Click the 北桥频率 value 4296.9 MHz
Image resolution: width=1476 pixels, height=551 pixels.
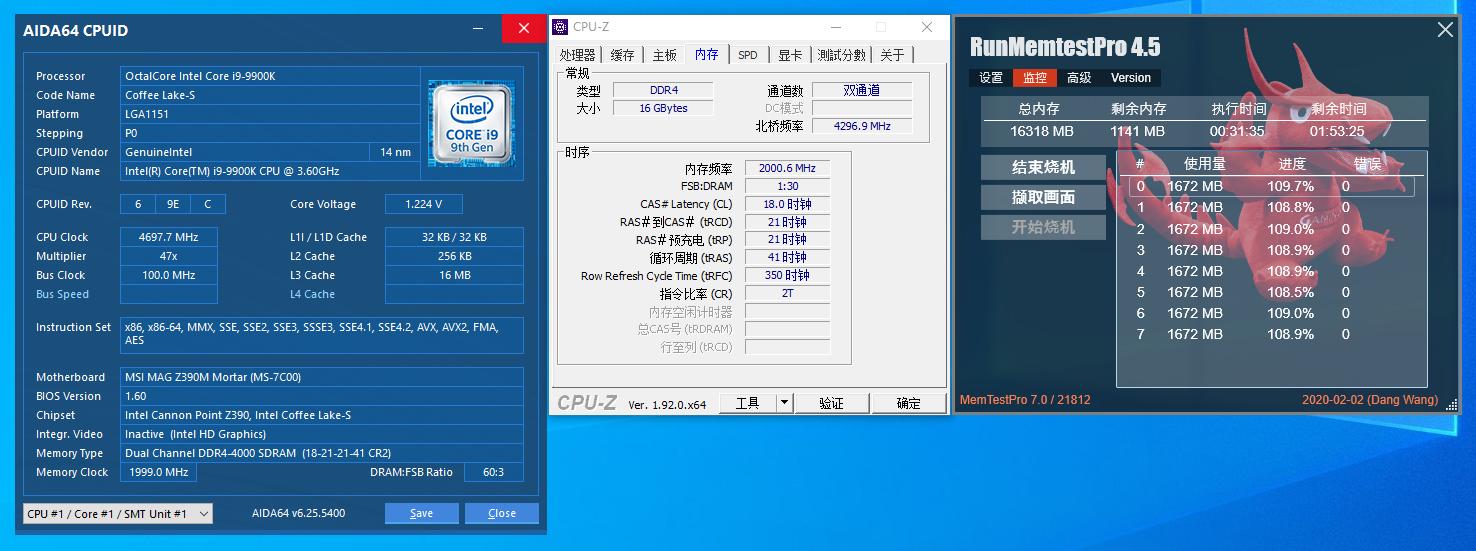pos(862,126)
